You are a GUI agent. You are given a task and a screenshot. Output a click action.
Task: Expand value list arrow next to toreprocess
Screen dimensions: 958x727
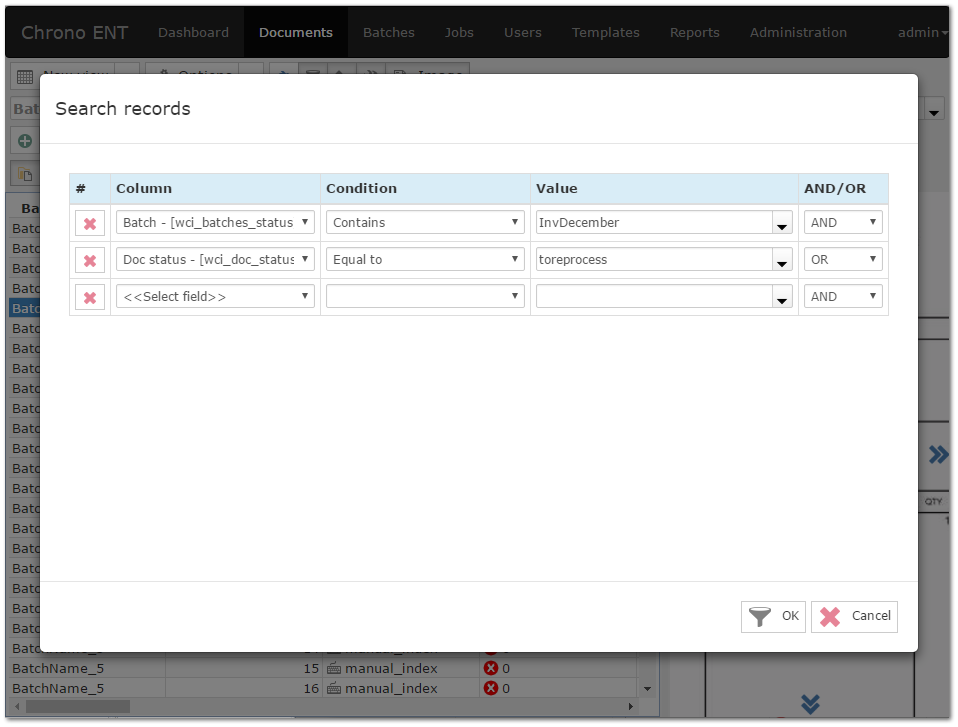(x=782, y=261)
